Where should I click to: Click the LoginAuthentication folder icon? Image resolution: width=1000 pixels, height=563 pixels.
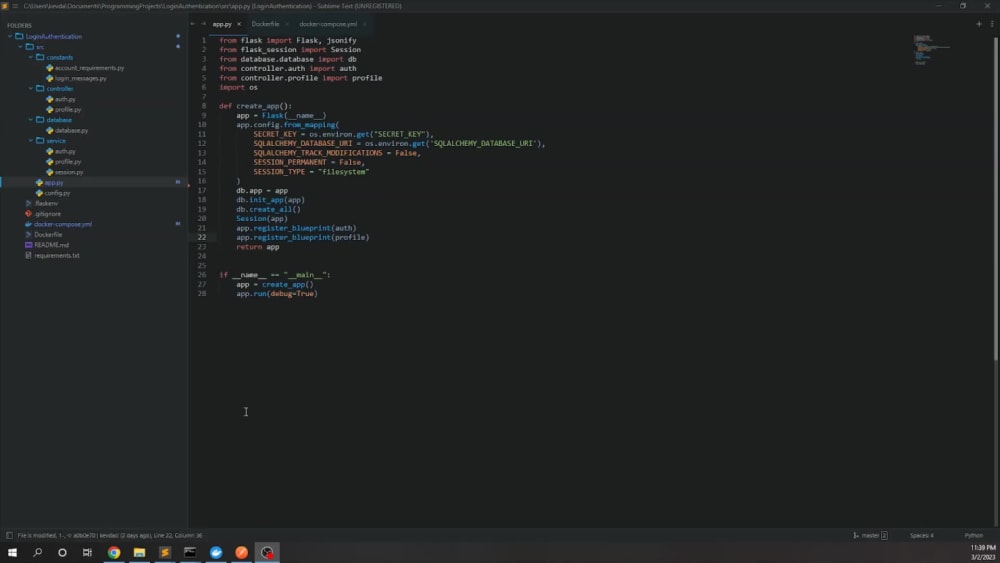[x=19, y=36]
